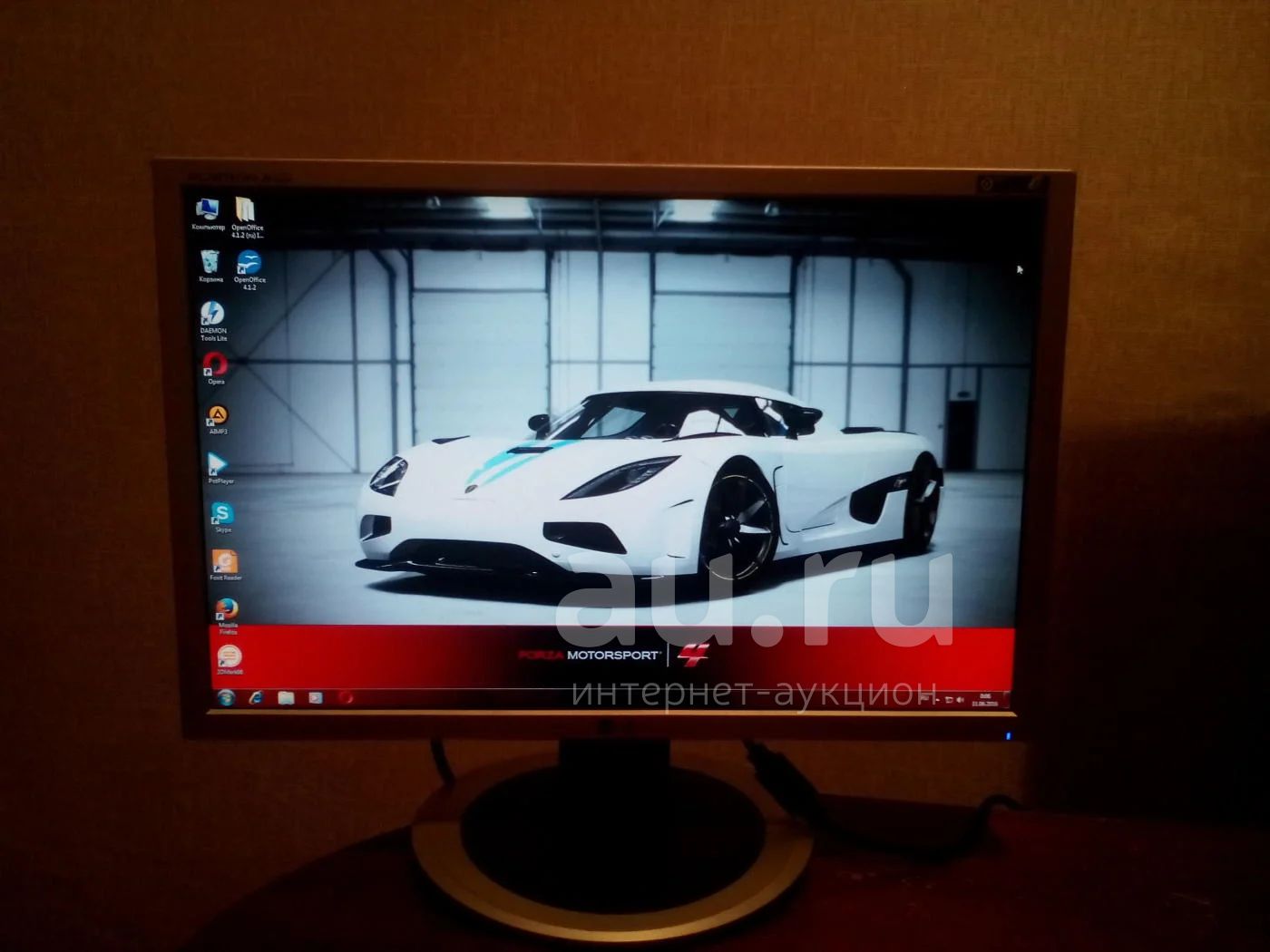Open the volume speaker tray icon

(961, 700)
